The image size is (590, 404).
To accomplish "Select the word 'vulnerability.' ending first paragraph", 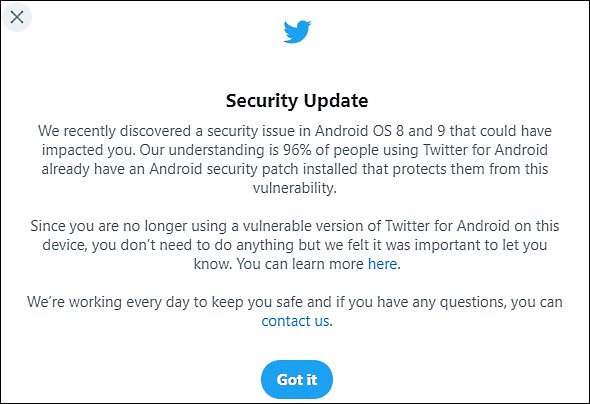I will point(295,188).
